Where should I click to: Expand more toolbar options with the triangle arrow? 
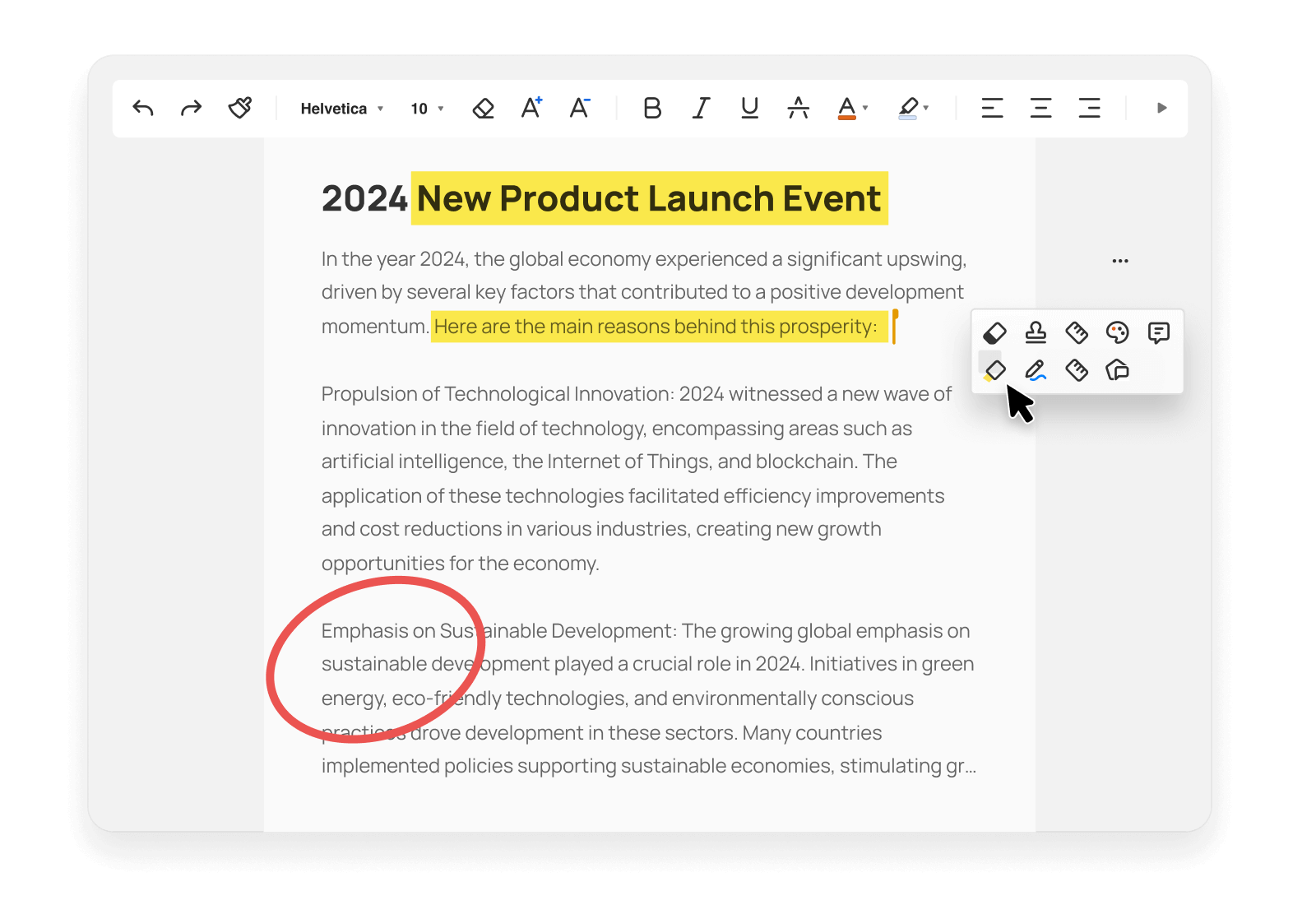click(1161, 108)
